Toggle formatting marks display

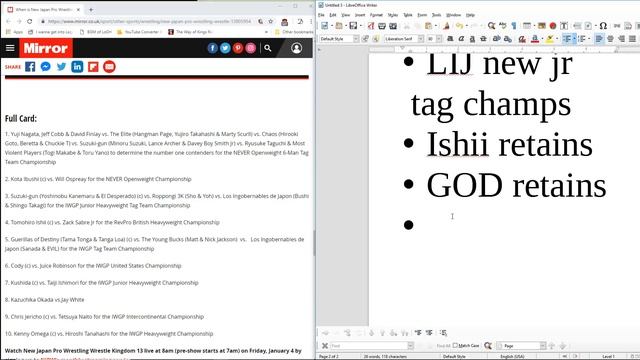tap(513, 26)
